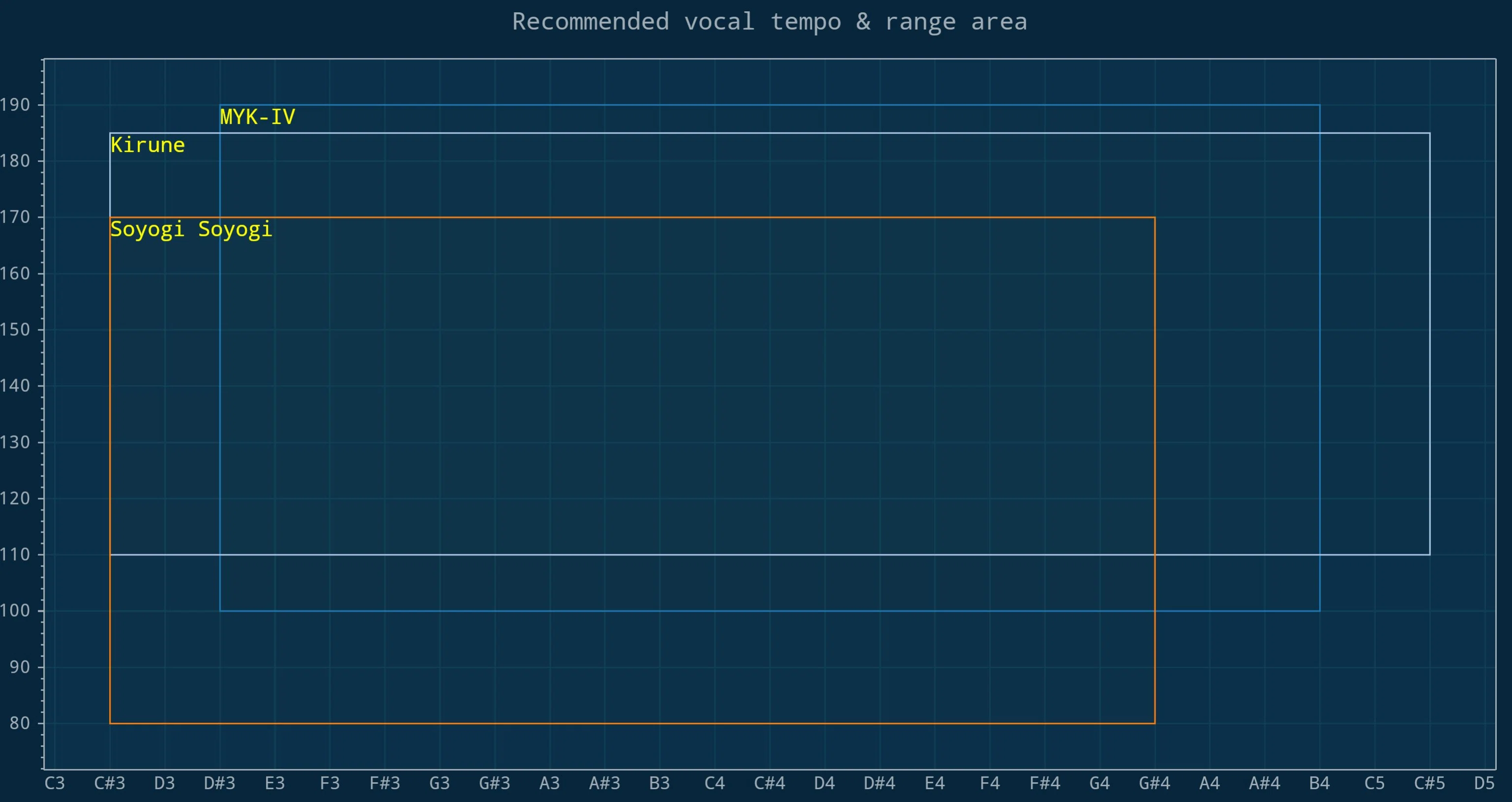Select the D#3 note label on axis

point(219,783)
